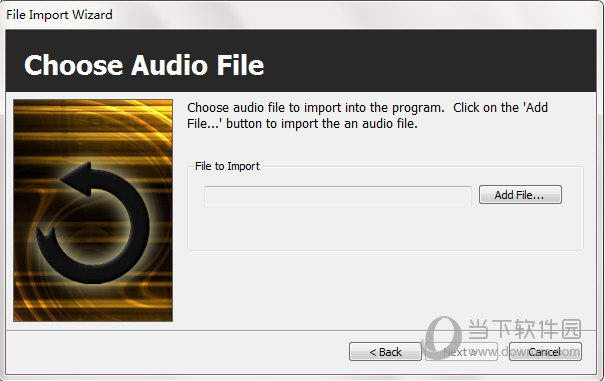Click the Chinese watermark text 当下软件园
Viewport: 605px width, 381px height.
(x=525, y=329)
